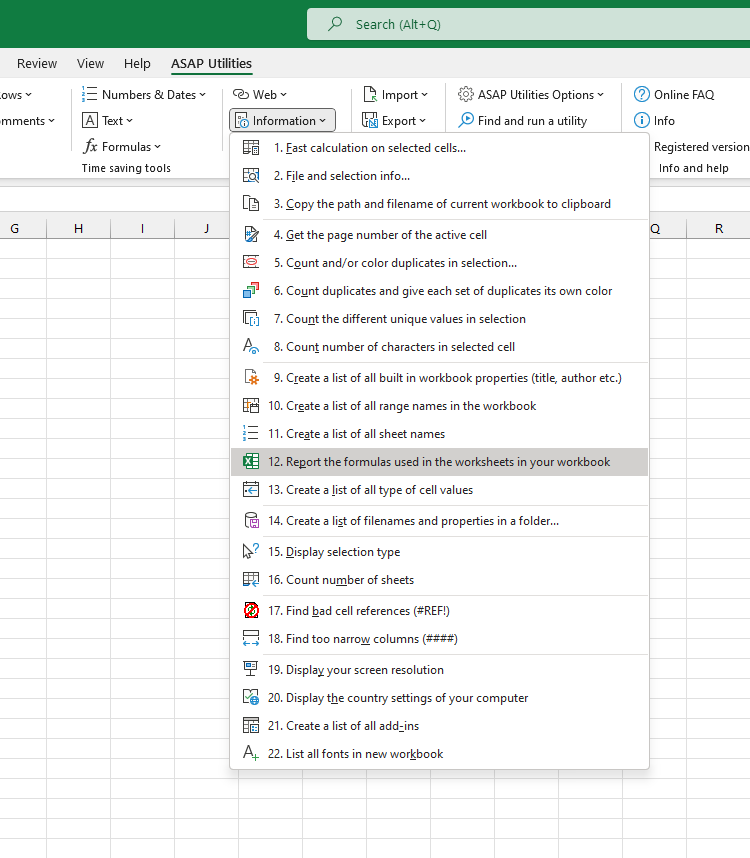The height and width of the screenshot is (858, 750).
Task: Open the Online FAQ link
Action: (x=674, y=95)
